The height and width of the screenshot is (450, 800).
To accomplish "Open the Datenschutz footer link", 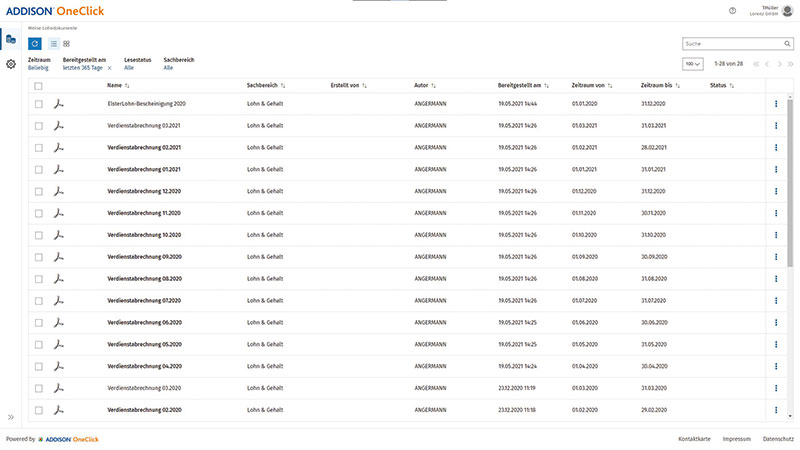I will pyautogui.click(x=777, y=439).
